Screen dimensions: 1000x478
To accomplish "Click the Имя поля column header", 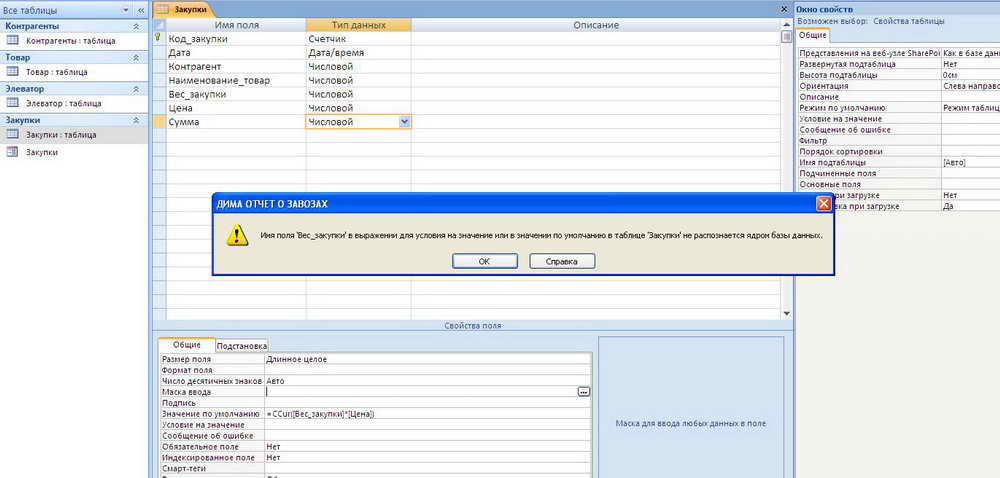I will click(x=236, y=25).
